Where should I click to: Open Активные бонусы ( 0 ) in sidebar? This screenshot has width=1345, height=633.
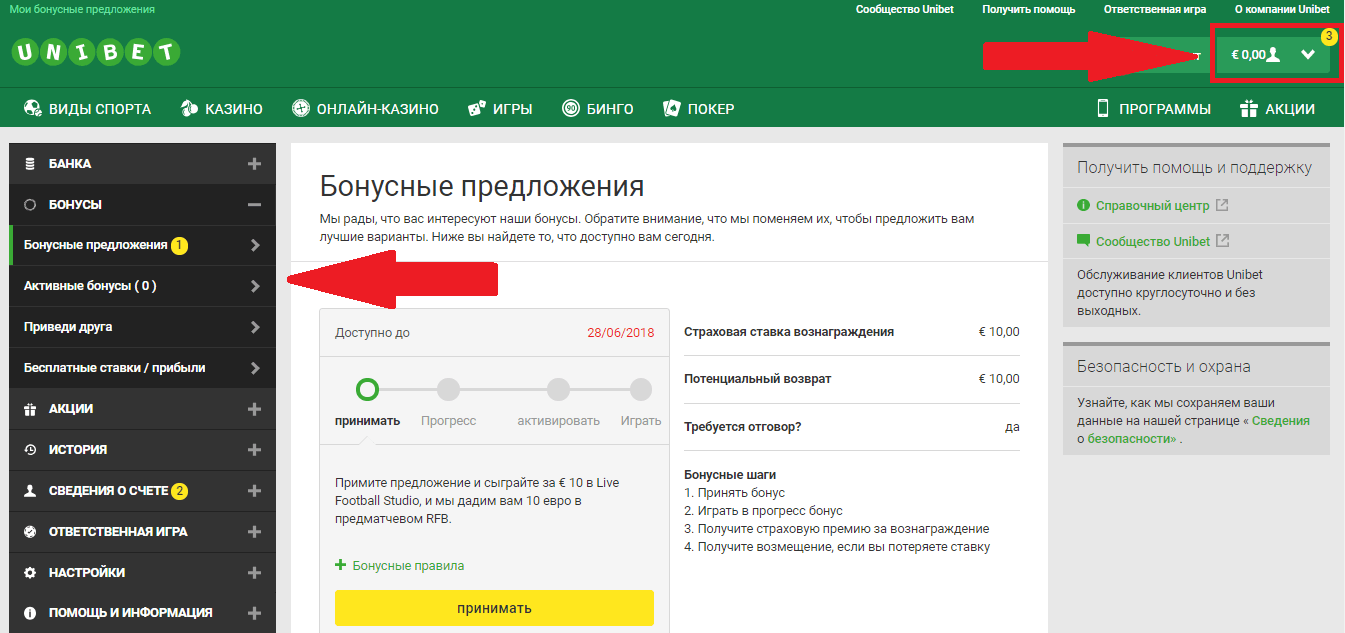point(142,286)
